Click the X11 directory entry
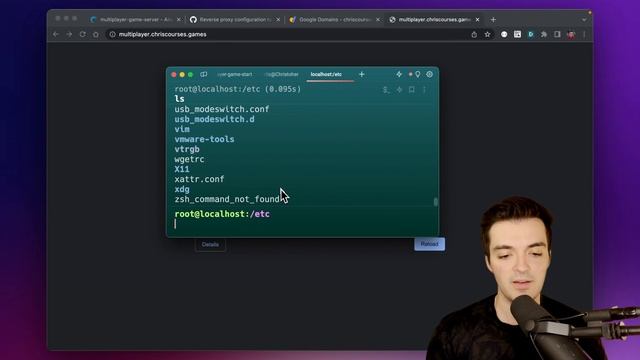 [182, 169]
